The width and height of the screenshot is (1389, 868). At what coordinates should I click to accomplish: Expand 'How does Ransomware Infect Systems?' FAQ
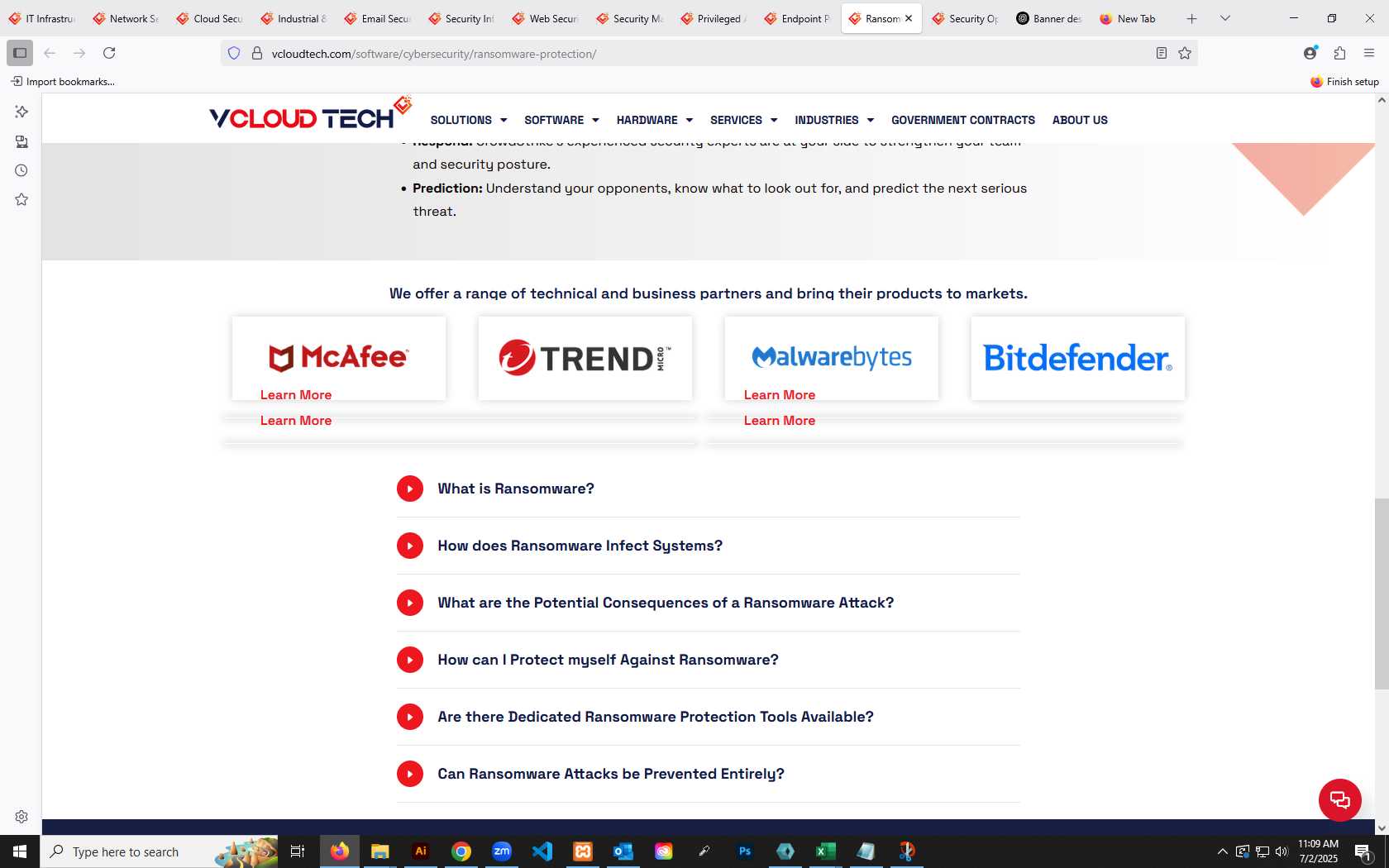click(x=708, y=546)
